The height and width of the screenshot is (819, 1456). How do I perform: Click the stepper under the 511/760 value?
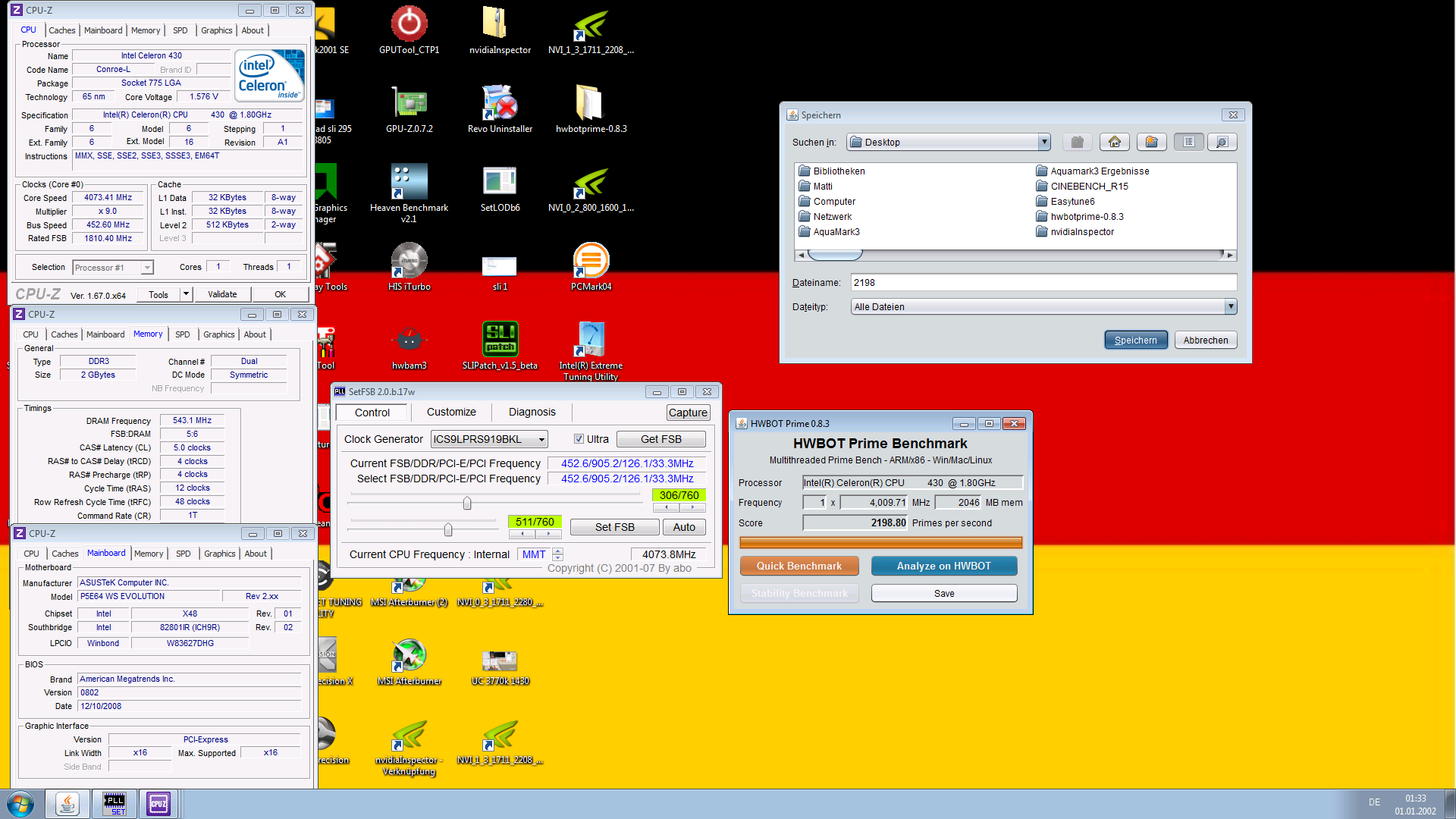coord(535,533)
